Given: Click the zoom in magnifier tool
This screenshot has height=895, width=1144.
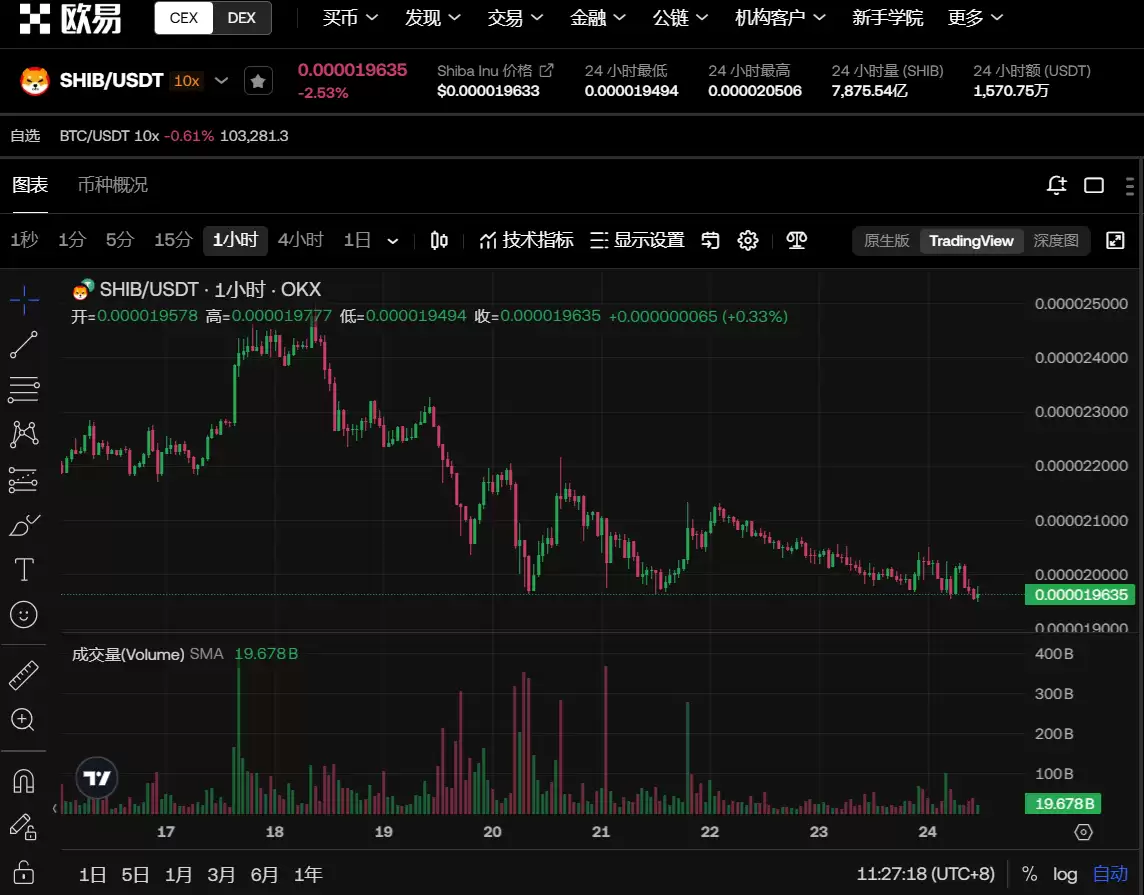Looking at the screenshot, I should tap(24, 719).
